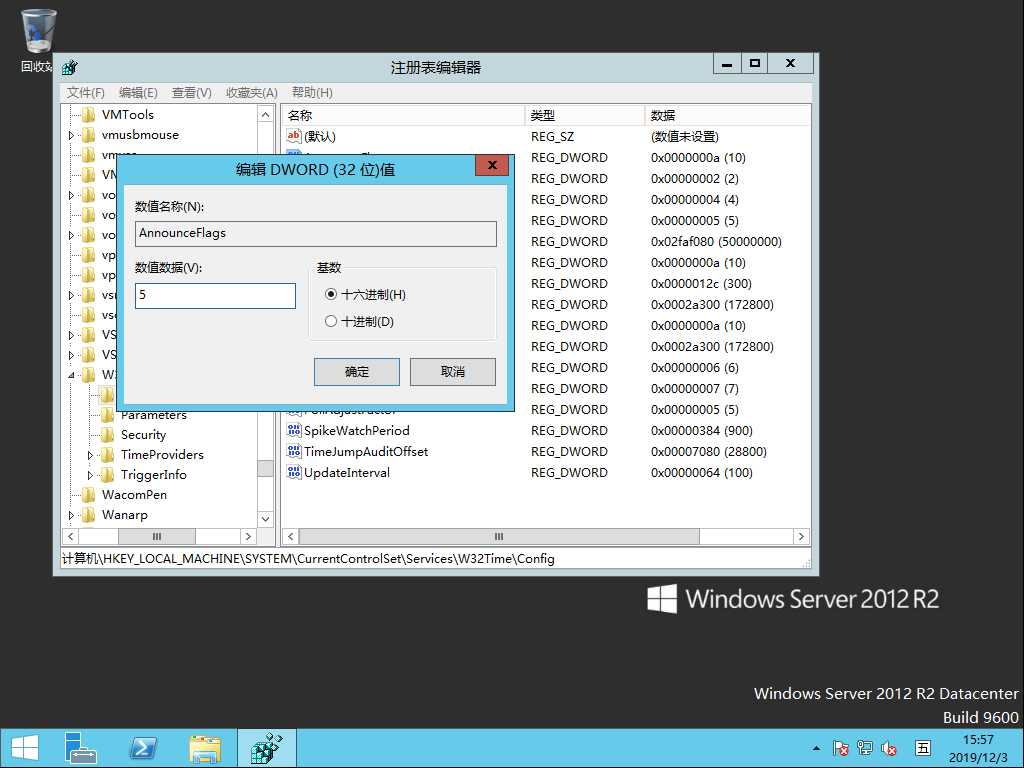Viewport: 1024px width, 768px height.
Task: Select the Decimal (十进制) radio button
Action: pyautogui.click(x=331, y=321)
